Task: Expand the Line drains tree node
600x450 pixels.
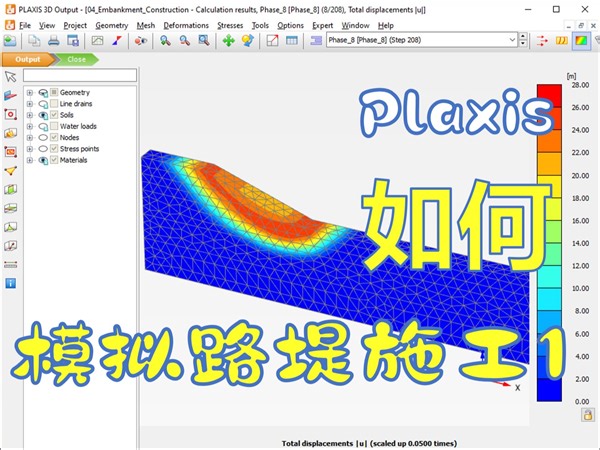Action: [x=29, y=104]
